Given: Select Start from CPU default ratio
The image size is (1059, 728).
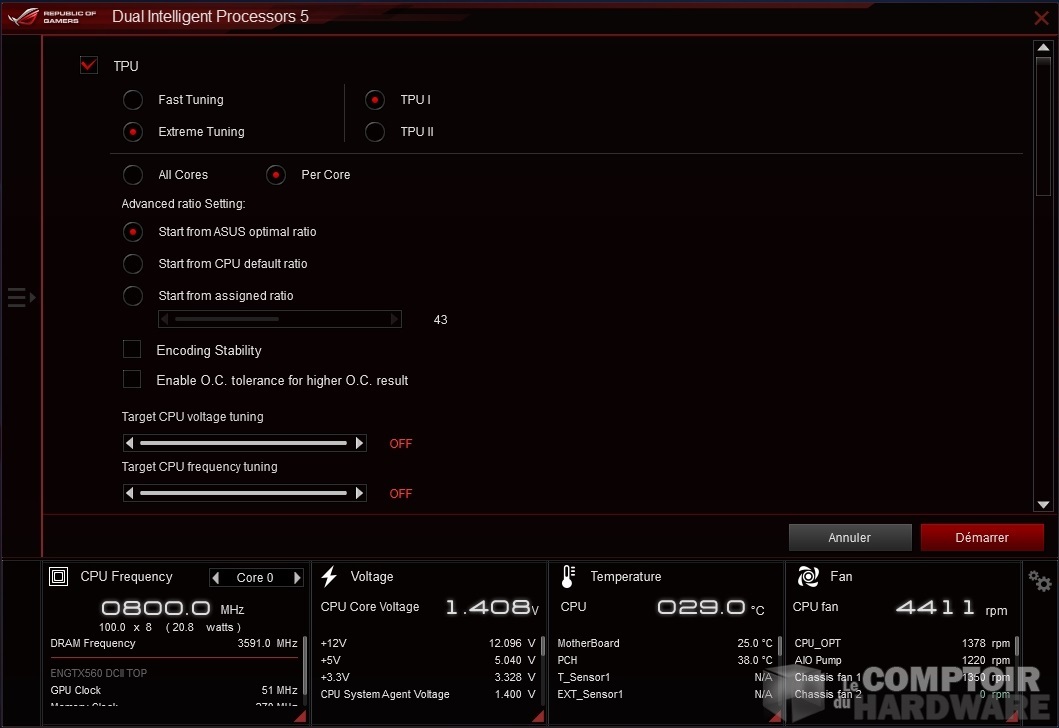Looking at the screenshot, I should coord(132,264).
